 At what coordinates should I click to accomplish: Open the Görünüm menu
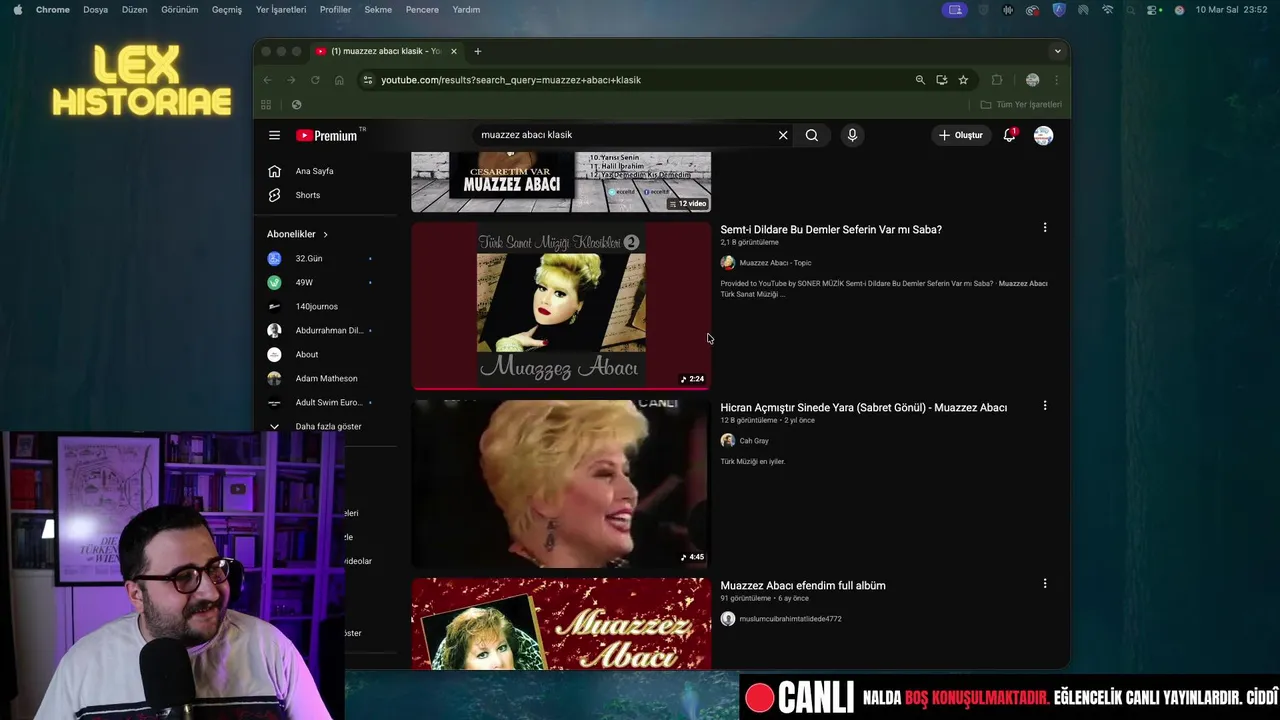180,10
